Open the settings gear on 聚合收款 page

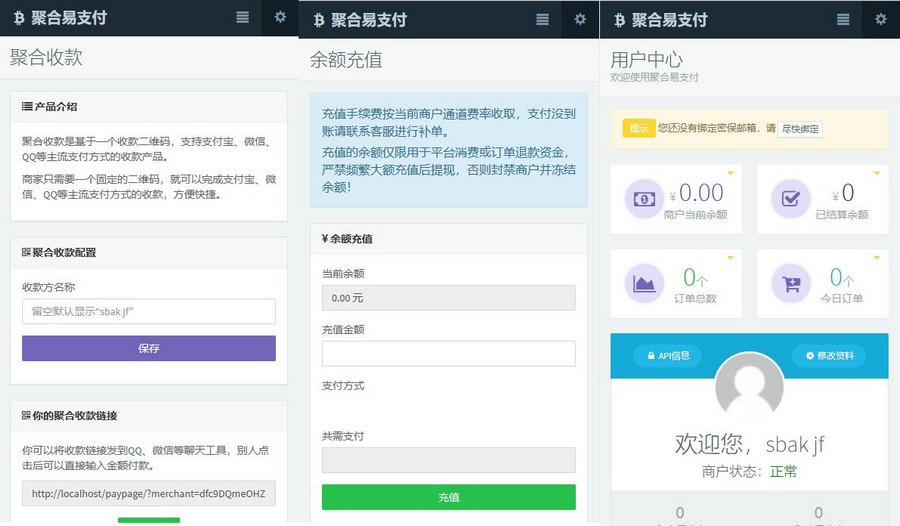click(x=280, y=18)
